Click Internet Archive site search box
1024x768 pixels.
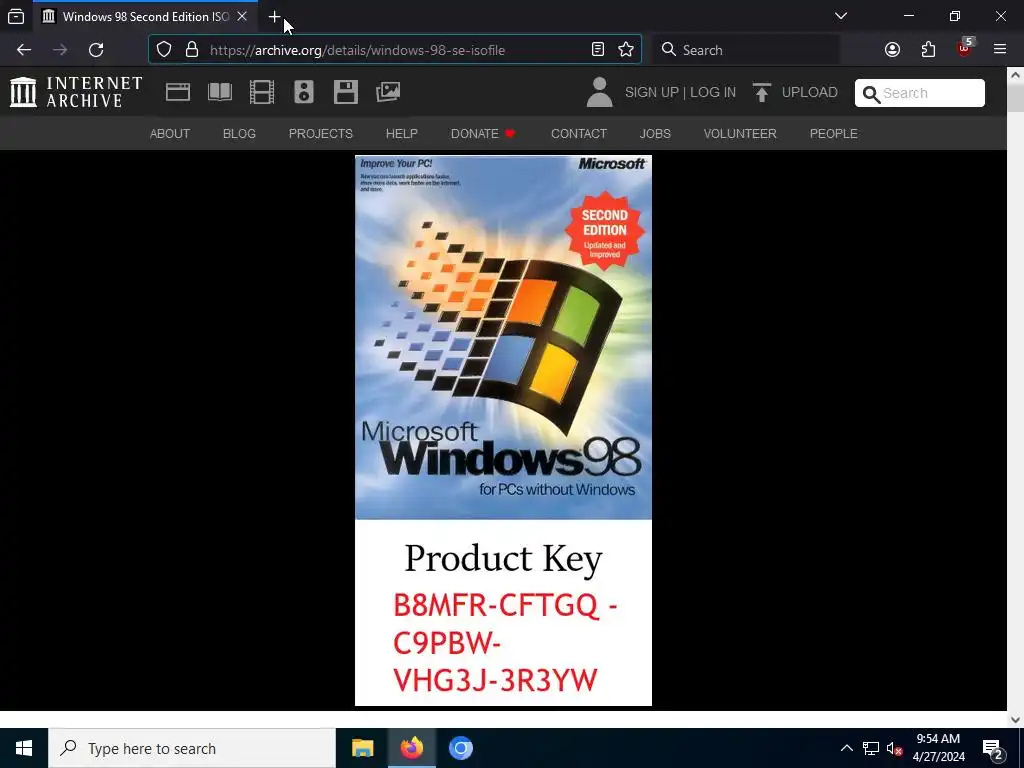coord(920,93)
